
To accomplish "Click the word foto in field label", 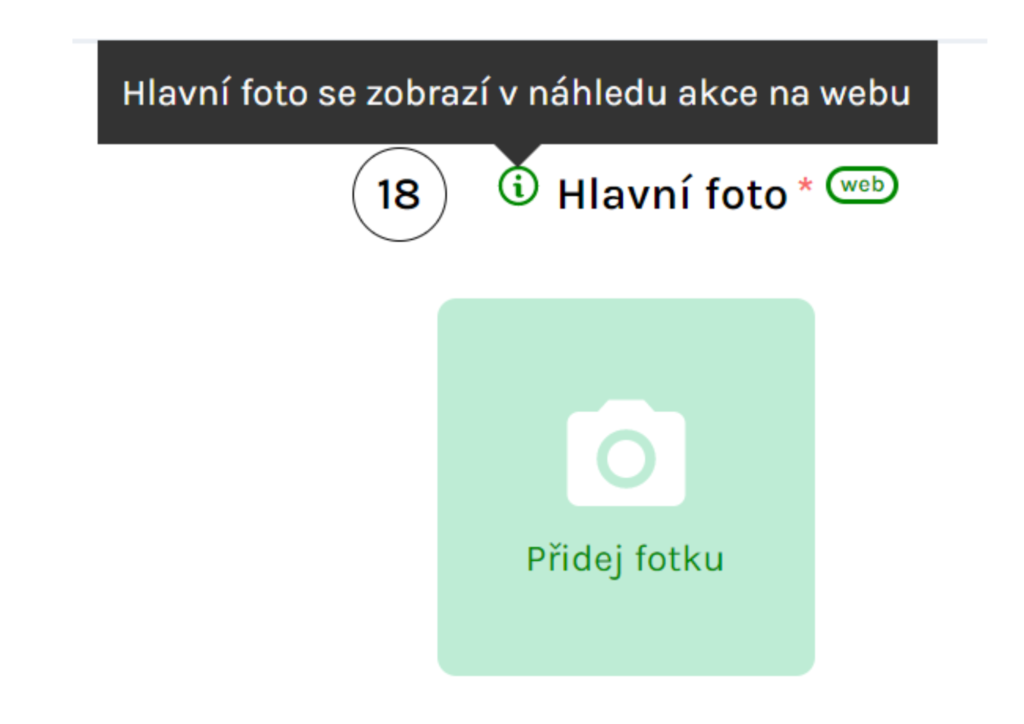I will pyautogui.click(x=746, y=195).
